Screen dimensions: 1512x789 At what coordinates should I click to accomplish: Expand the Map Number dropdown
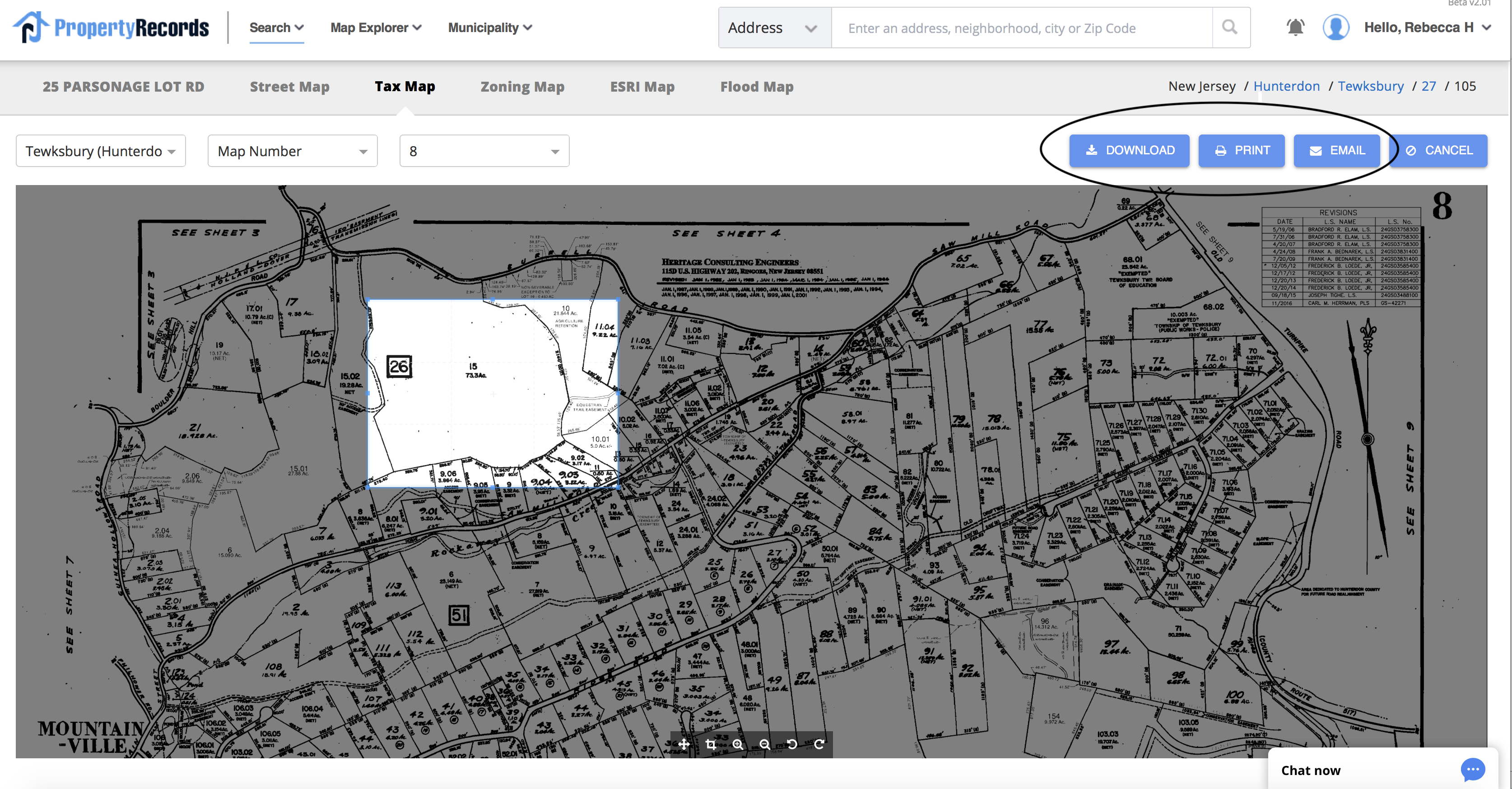pos(292,151)
